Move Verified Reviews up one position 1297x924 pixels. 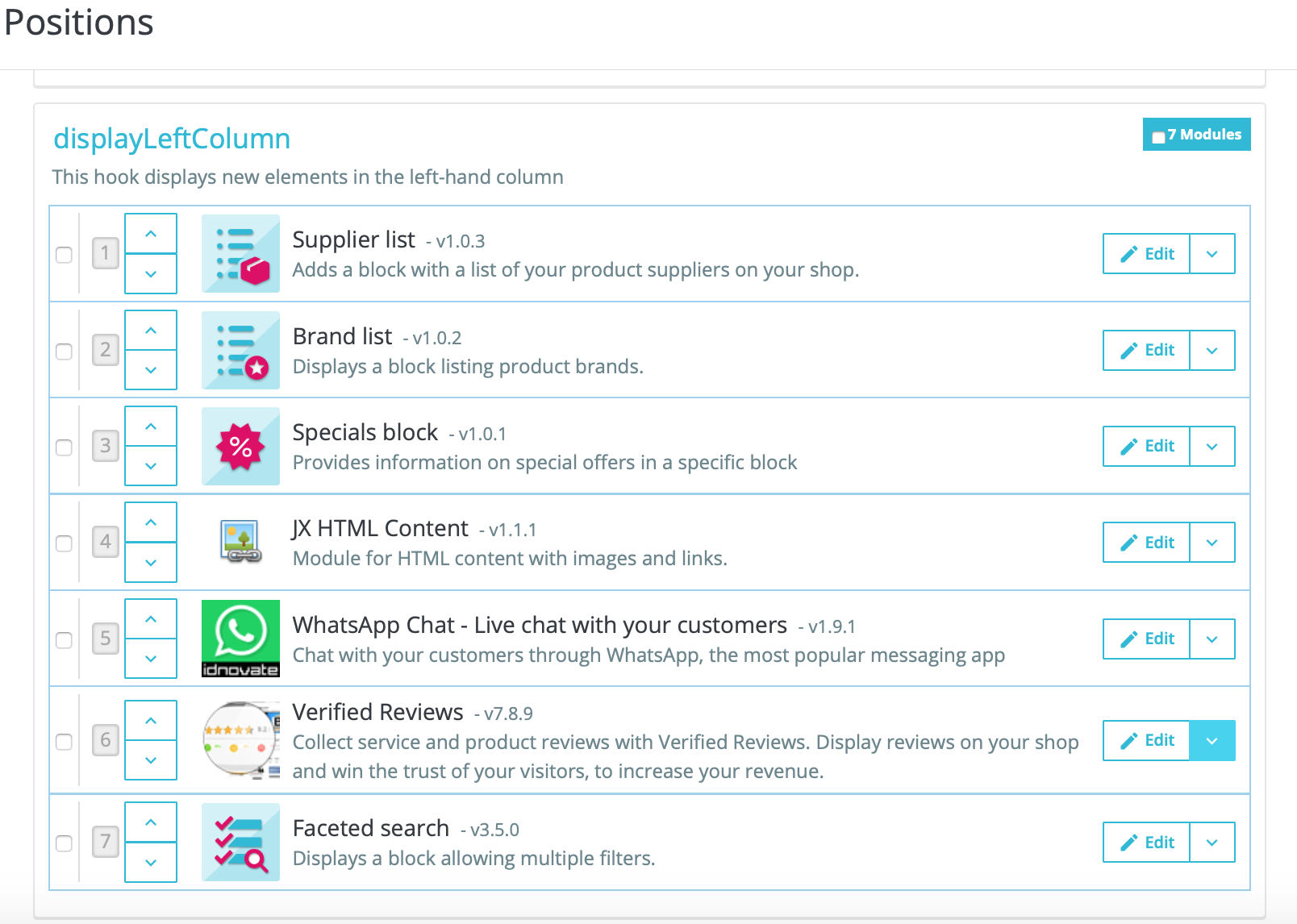[151, 721]
